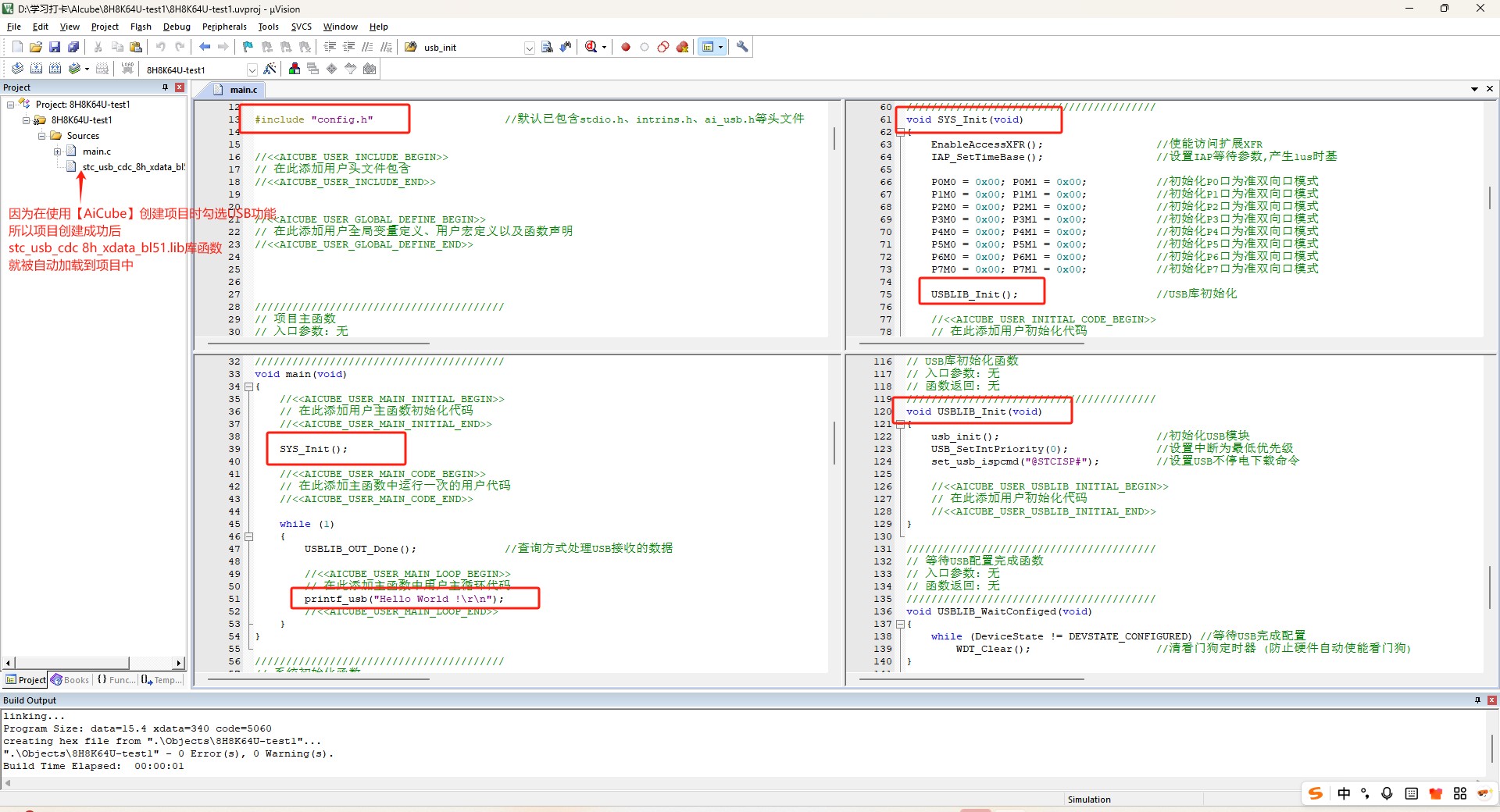The width and height of the screenshot is (1500, 812).
Task: Close the active editor tab
Action: click(x=1490, y=89)
